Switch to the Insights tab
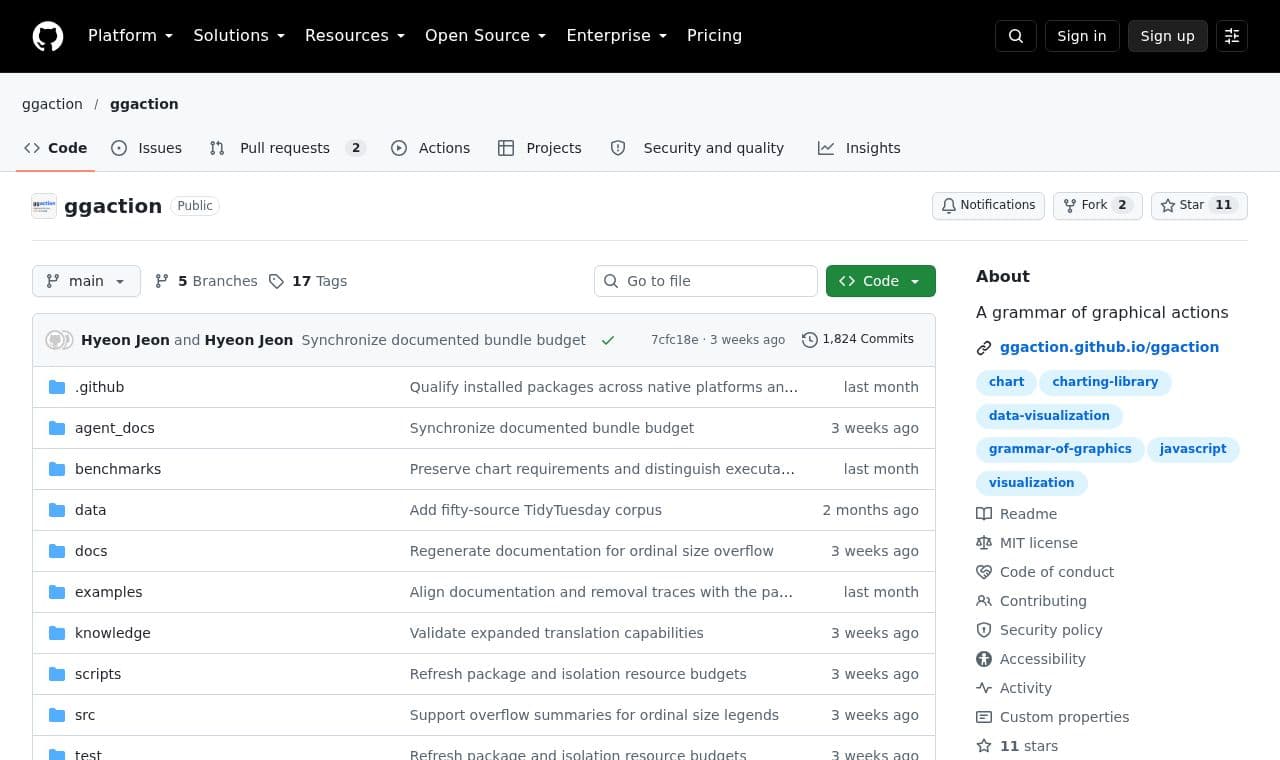1280x760 pixels. click(x=859, y=148)
